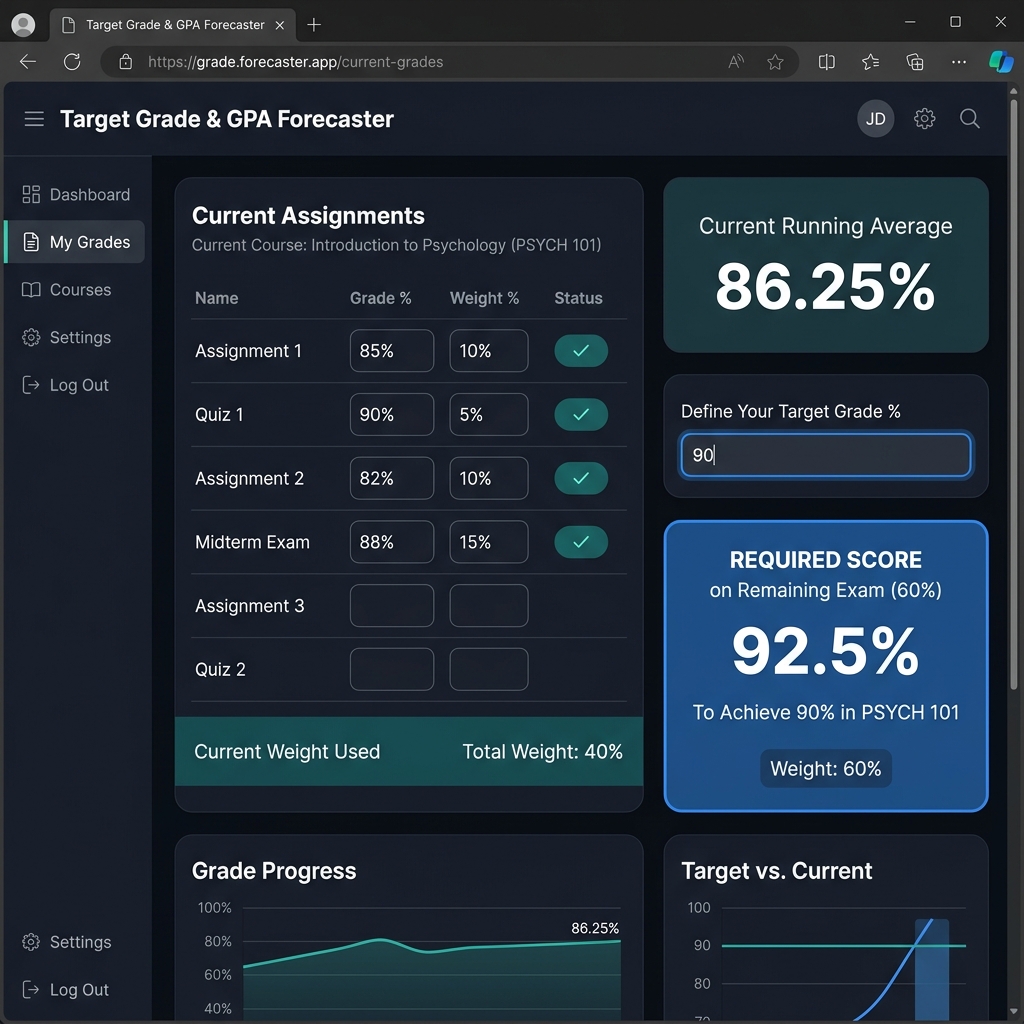
Task: Open Settings below Courses in sidebar
Action: click(x=67, y=337)
